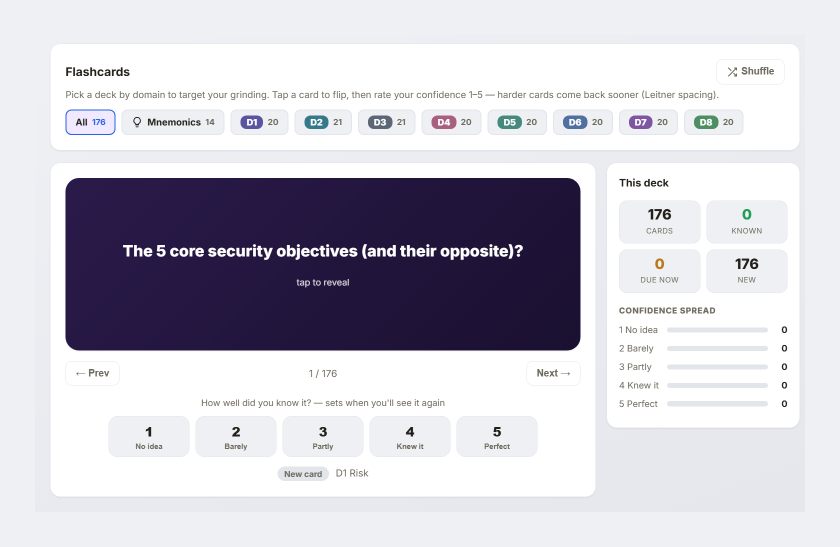Click the '2 Barely' spread label

pos(636,348)
